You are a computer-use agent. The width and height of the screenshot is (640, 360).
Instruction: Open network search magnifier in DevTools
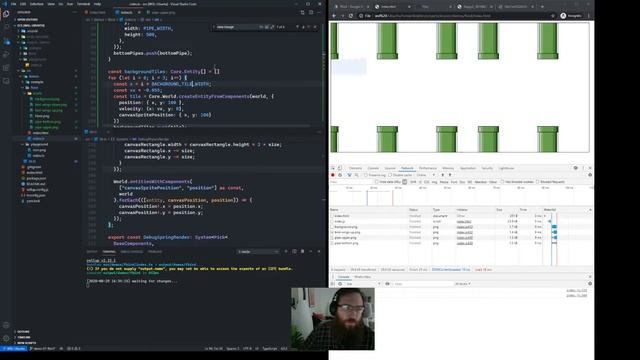pos(356,175)
